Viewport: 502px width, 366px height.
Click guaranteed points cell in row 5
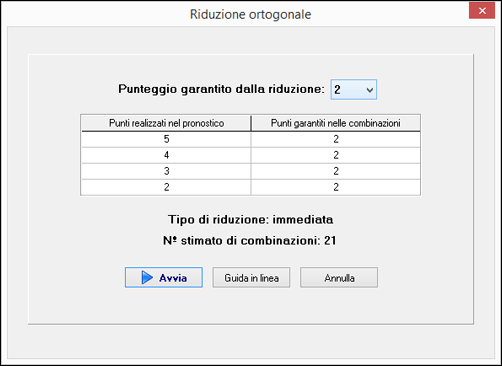336,139
